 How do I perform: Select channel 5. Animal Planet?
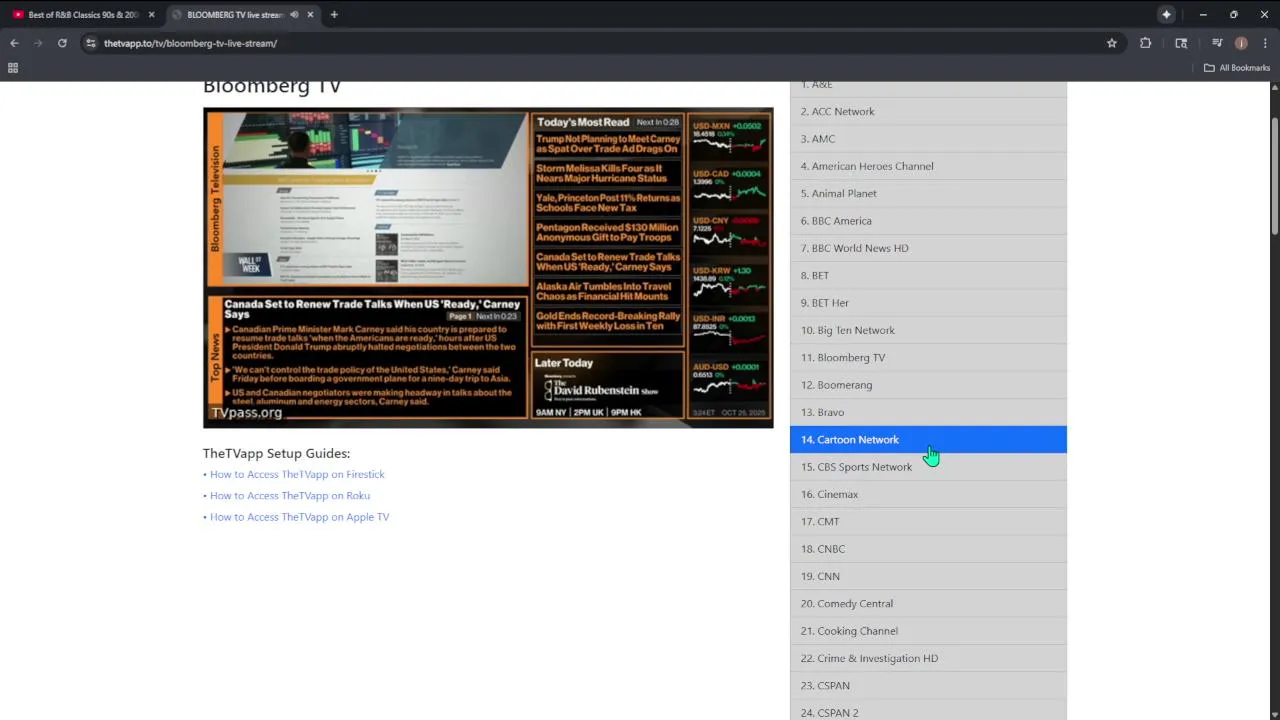[x=928, y=193]
